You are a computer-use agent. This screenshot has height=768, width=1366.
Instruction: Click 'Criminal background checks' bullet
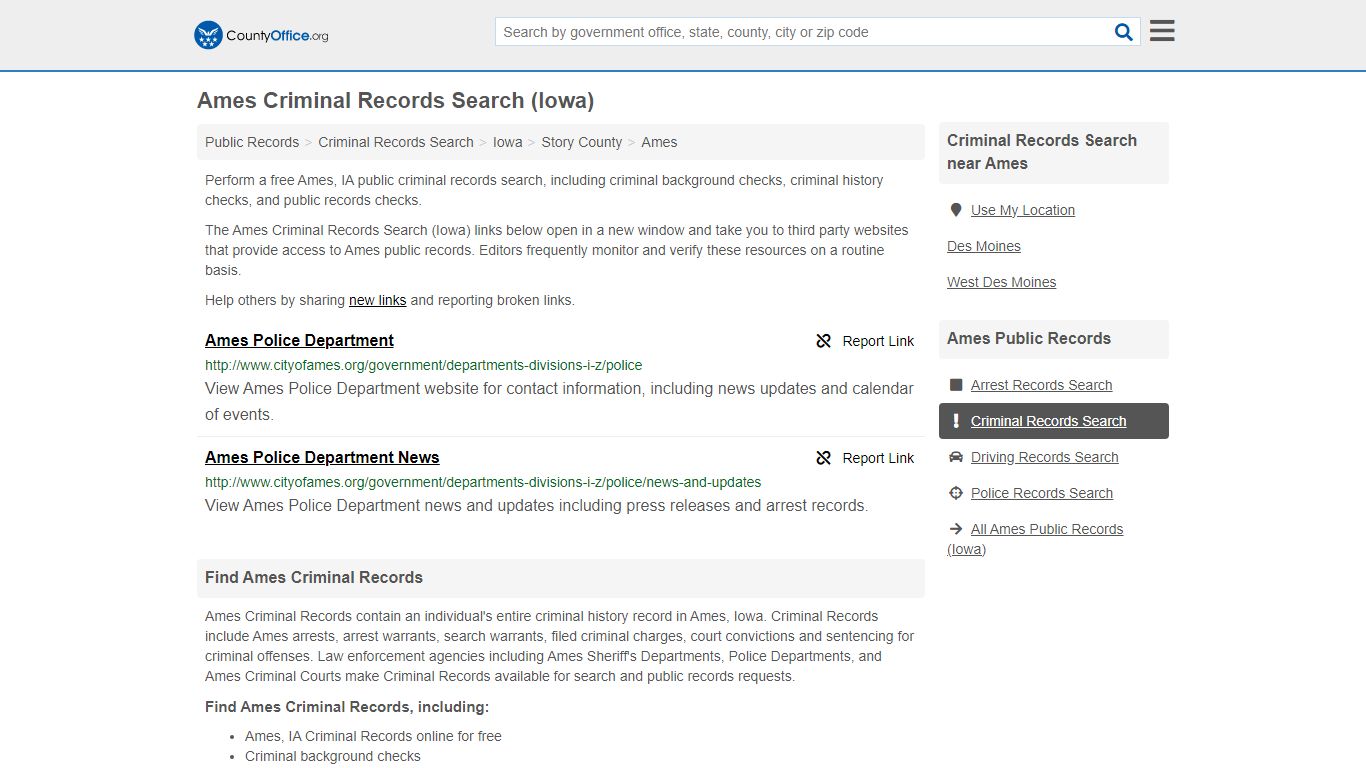[x=333, y=756]
